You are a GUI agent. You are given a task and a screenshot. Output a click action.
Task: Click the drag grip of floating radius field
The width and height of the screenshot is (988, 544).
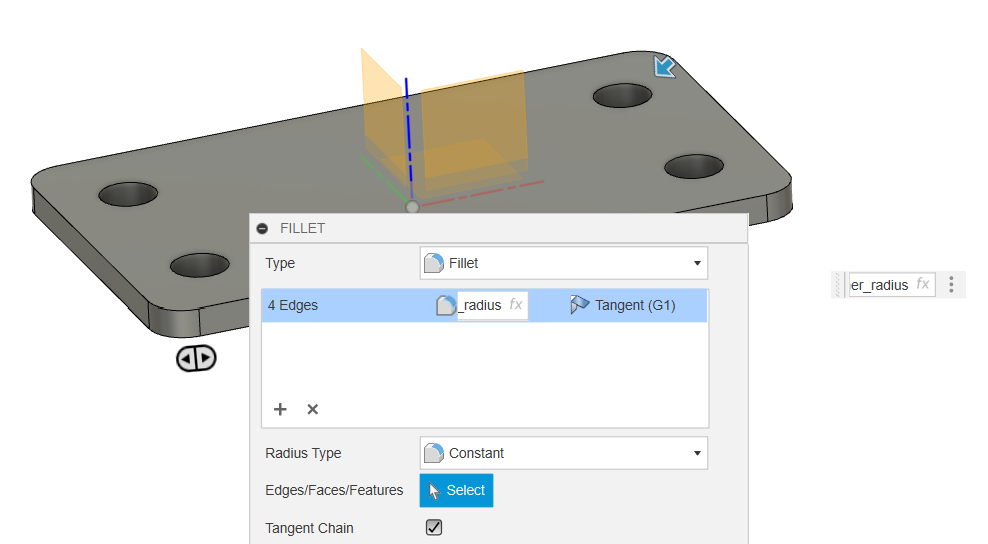(838, 285)
